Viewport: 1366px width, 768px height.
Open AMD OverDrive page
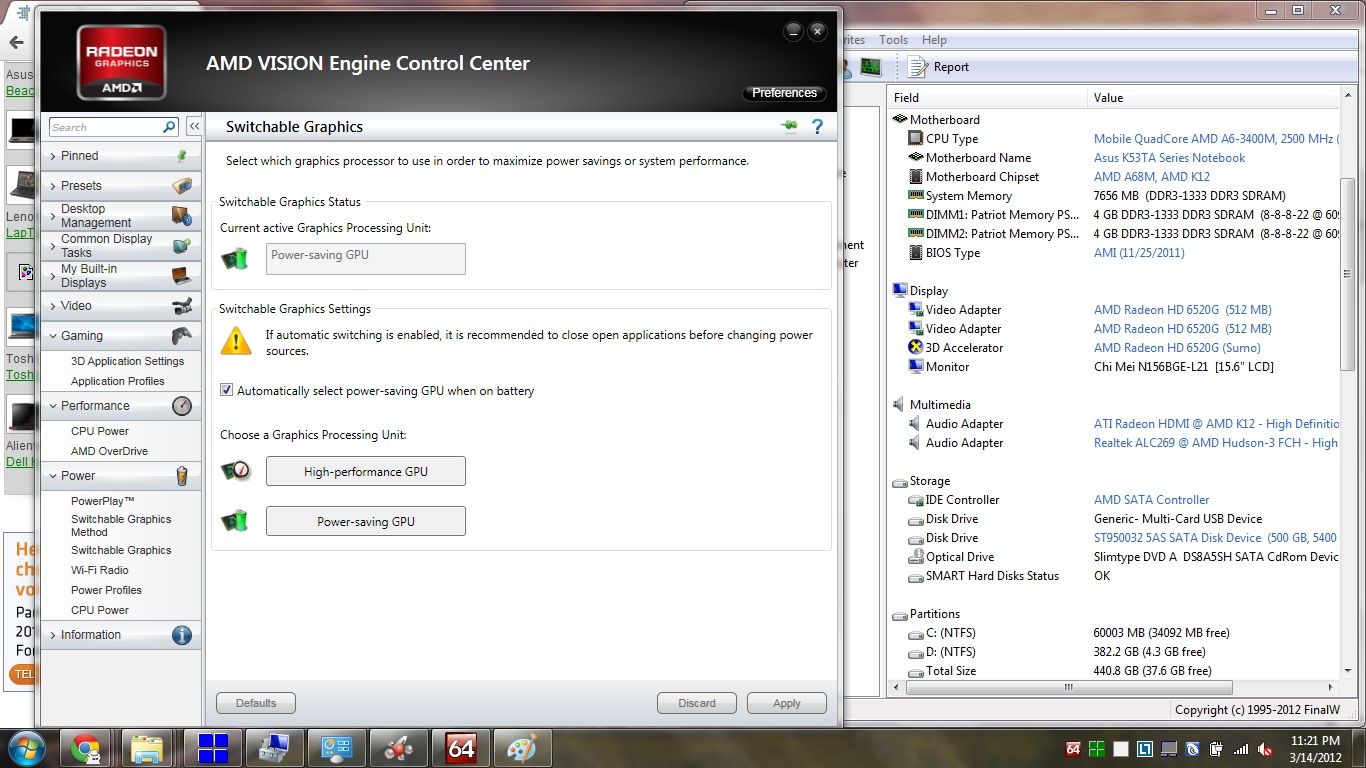click(x=109, y=451)
